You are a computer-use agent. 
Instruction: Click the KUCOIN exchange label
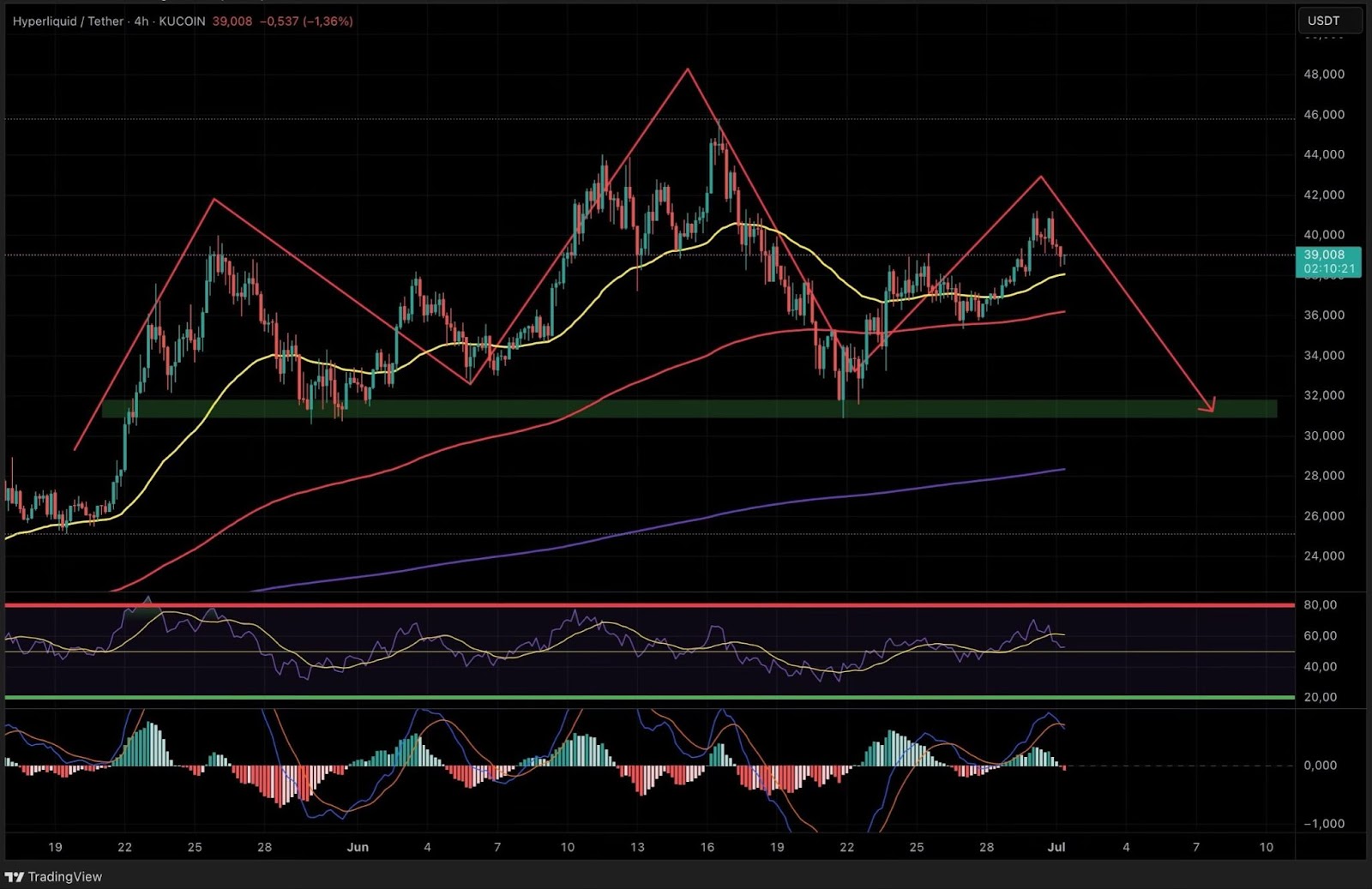[182, 21]
